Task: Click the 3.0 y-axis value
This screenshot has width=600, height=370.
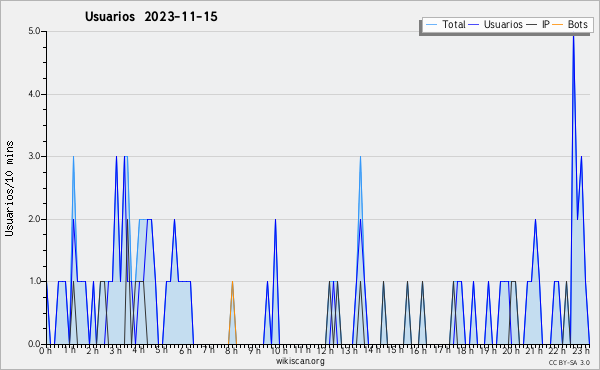Action: click(34, 156)
